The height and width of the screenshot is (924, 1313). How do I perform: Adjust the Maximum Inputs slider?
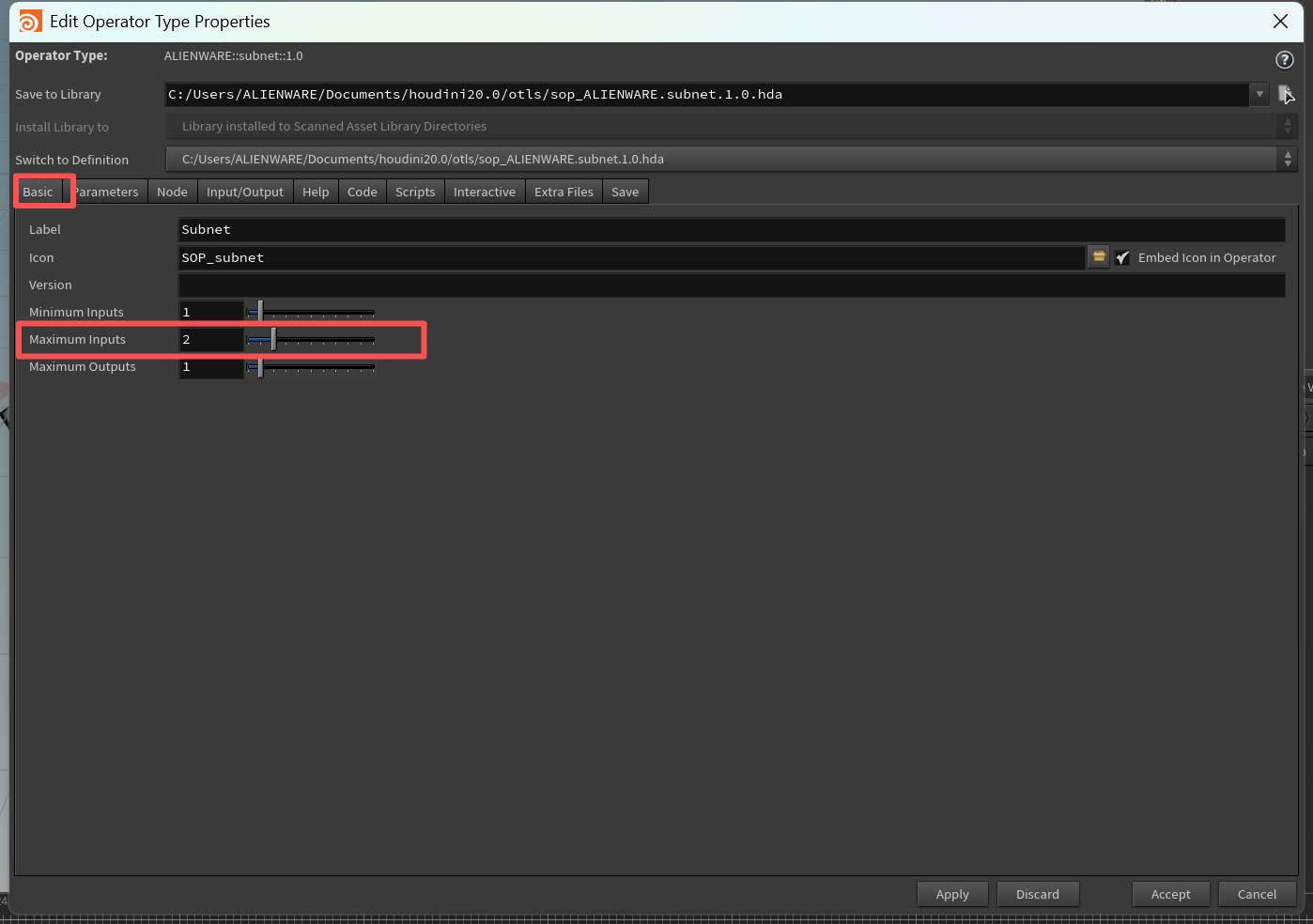click(310, 339)
